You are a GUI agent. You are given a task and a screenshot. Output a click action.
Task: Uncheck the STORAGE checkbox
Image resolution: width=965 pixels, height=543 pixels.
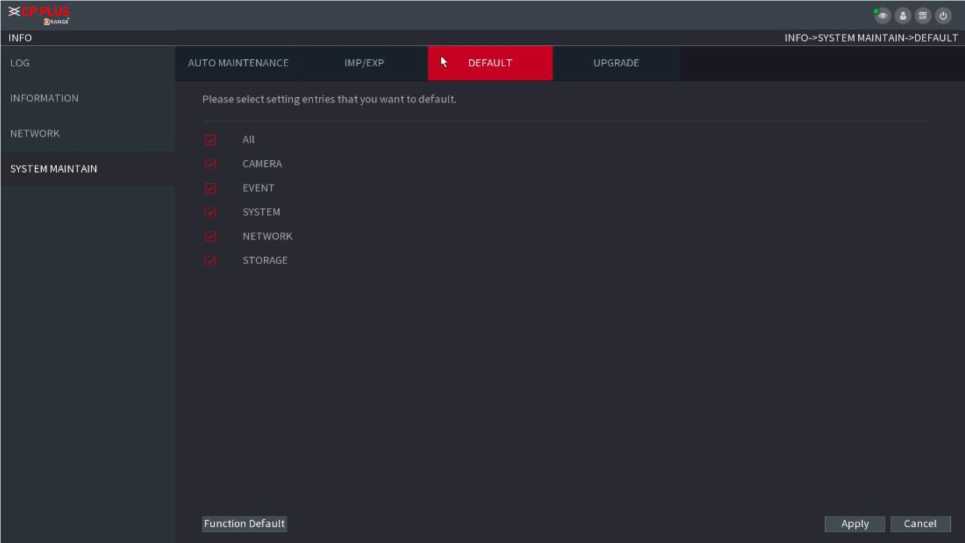(x=210, y=261)
